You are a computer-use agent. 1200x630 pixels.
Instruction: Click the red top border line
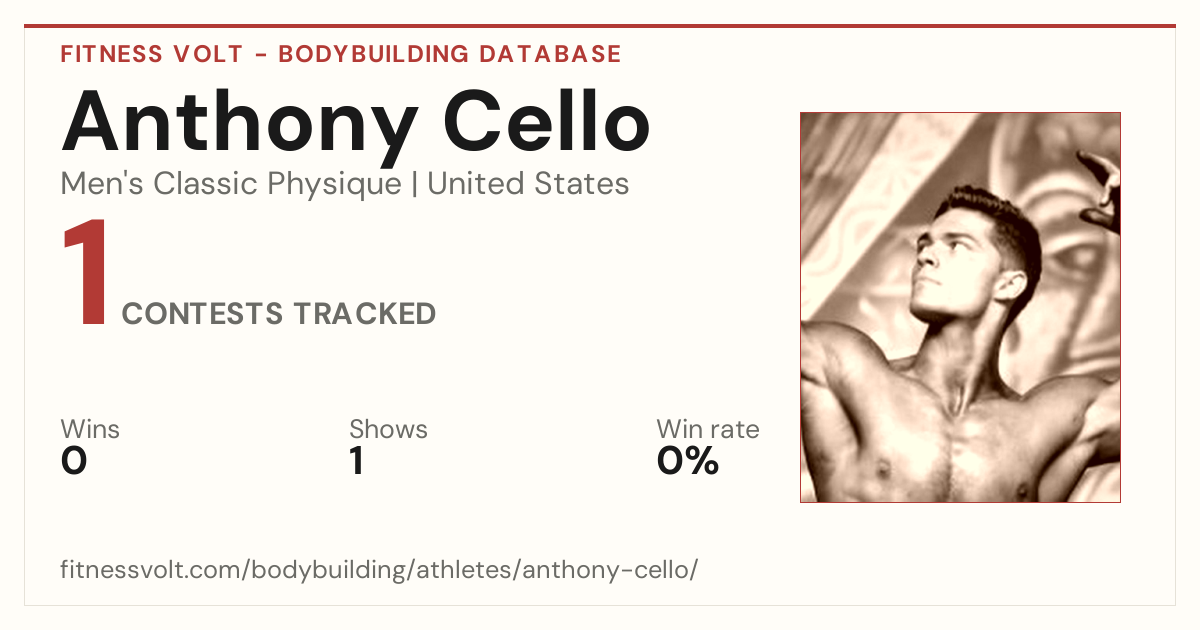pyautogui.click(x=600, y=26)
